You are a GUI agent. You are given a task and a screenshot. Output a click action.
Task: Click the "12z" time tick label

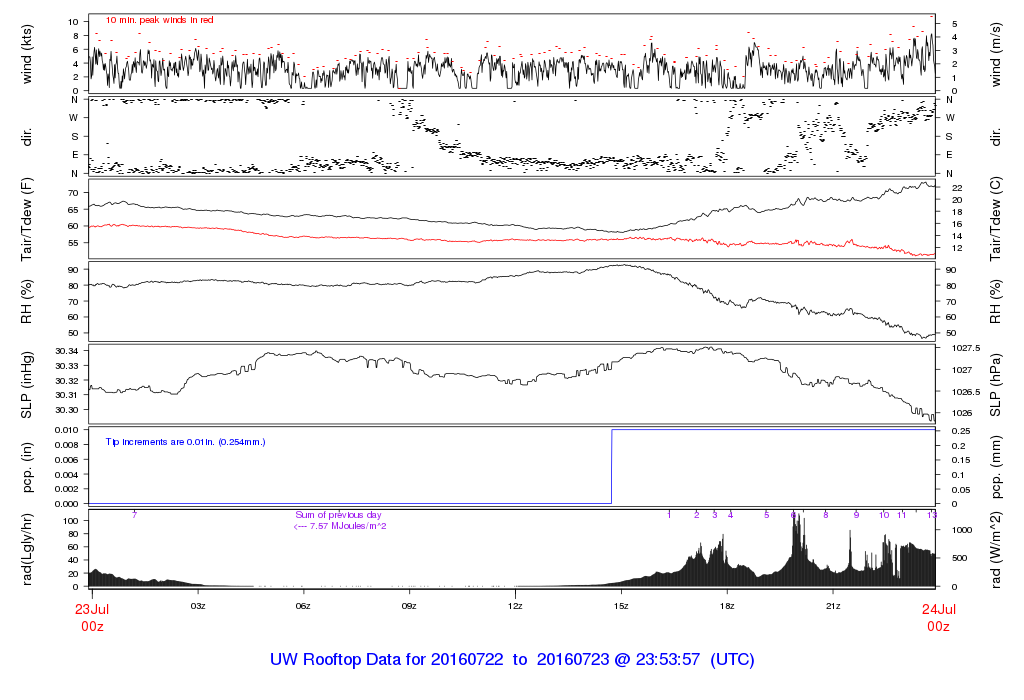[515, 606]
